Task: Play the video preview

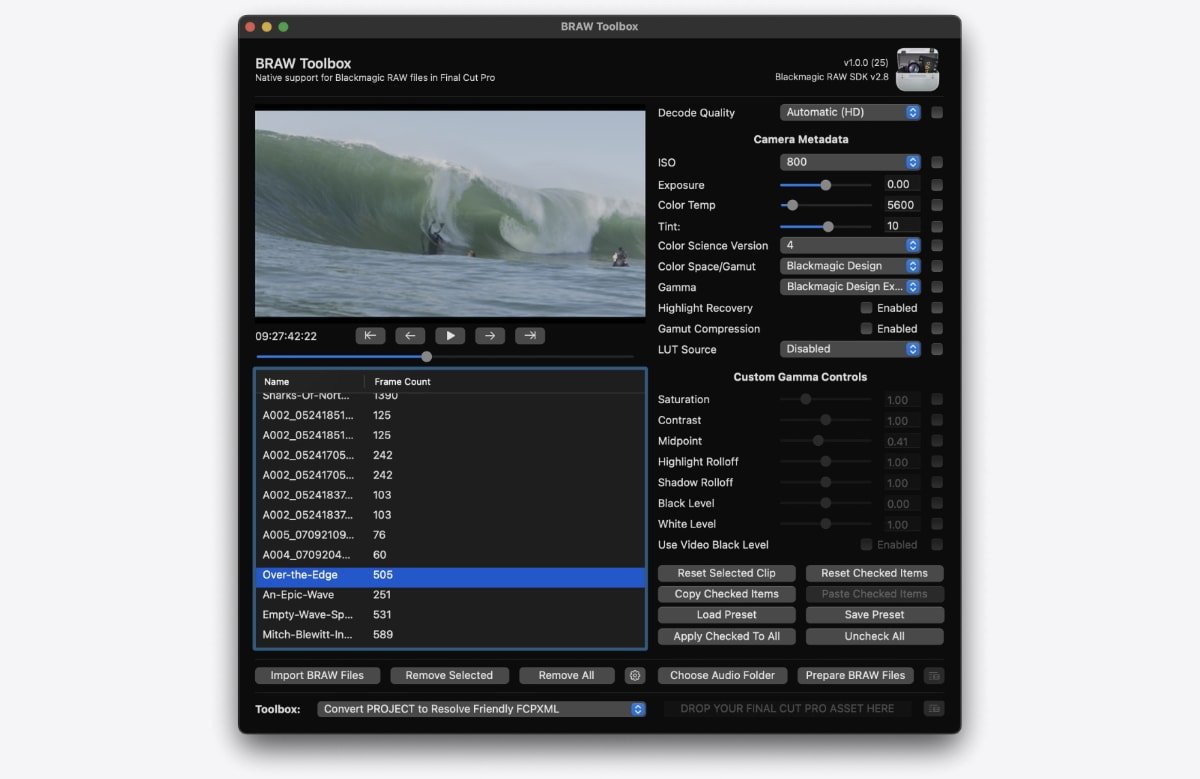Action: pyautogui.click(x=449, y=336)
